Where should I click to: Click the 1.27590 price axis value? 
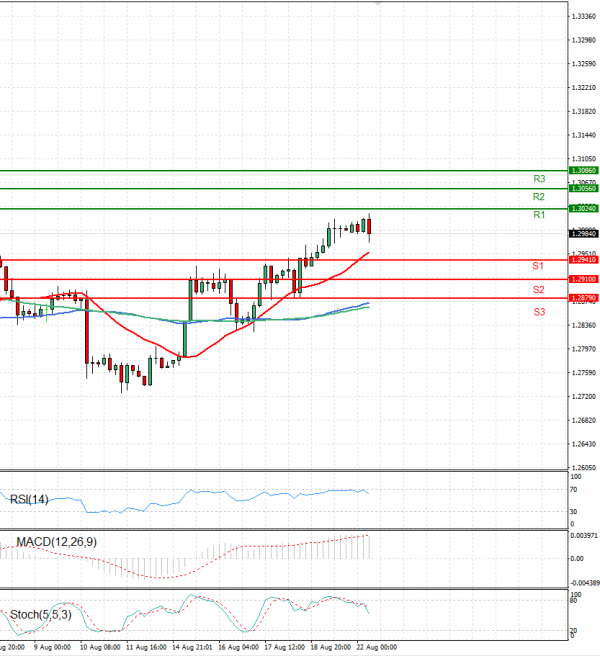click(584, 373)
